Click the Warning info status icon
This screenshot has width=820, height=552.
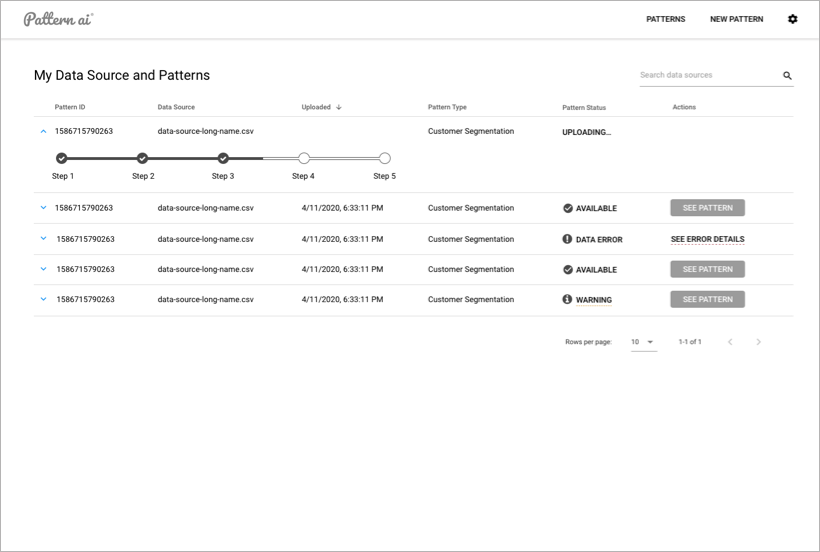tap(567, 299)
